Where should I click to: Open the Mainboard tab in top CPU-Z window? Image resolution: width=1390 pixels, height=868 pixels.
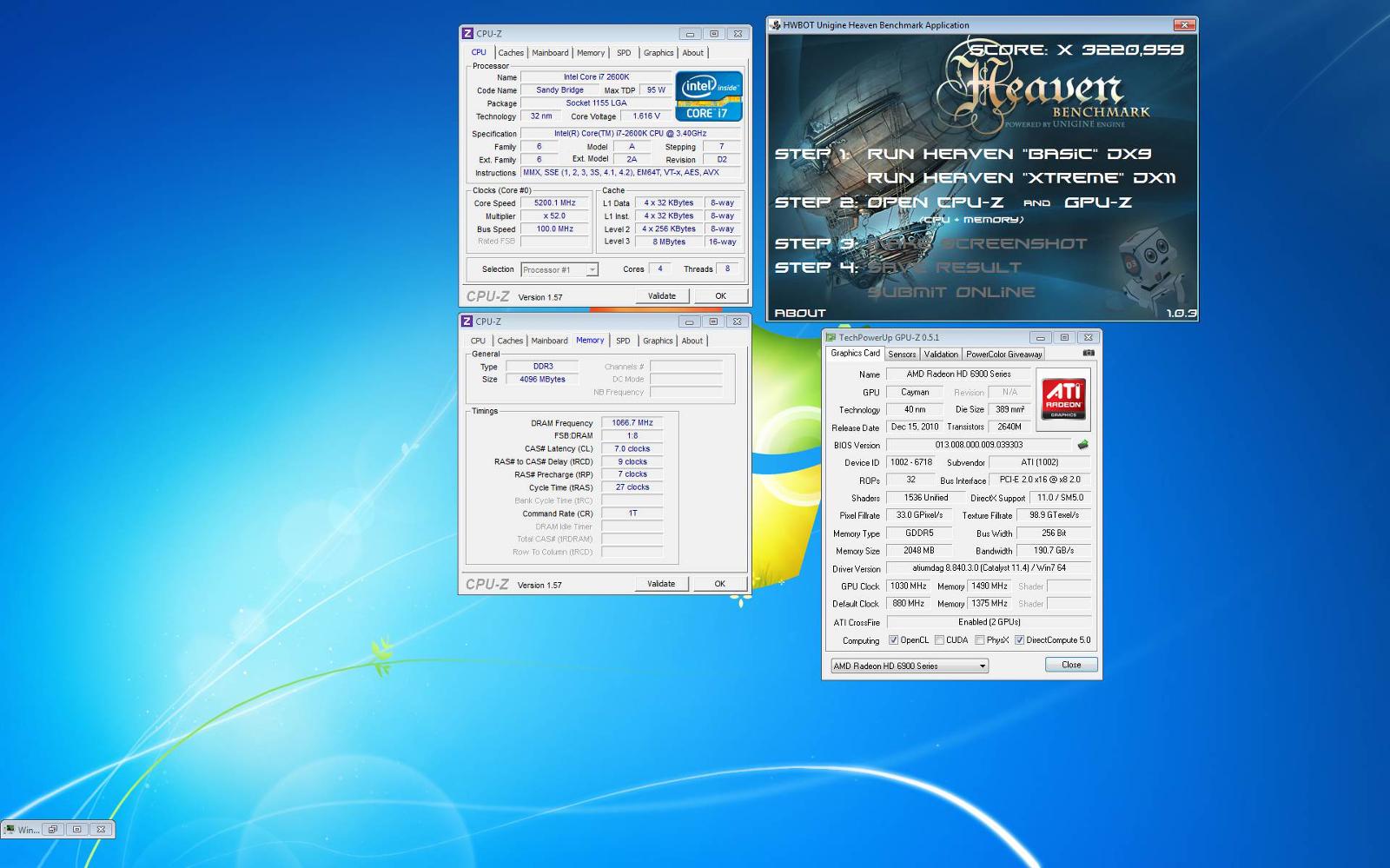coord(550,53)
